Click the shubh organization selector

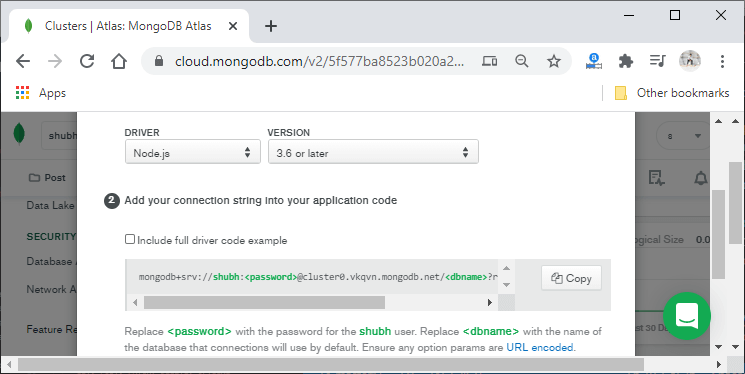click(59, 136)
